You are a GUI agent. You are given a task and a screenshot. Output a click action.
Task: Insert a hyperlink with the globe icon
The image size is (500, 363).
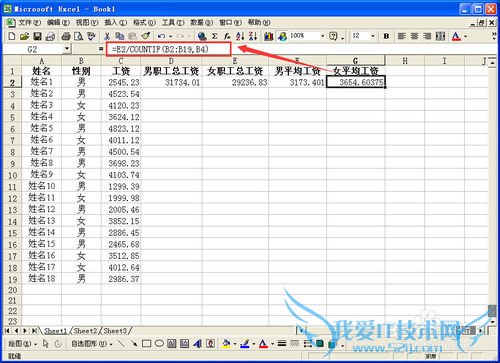point(202,36)
